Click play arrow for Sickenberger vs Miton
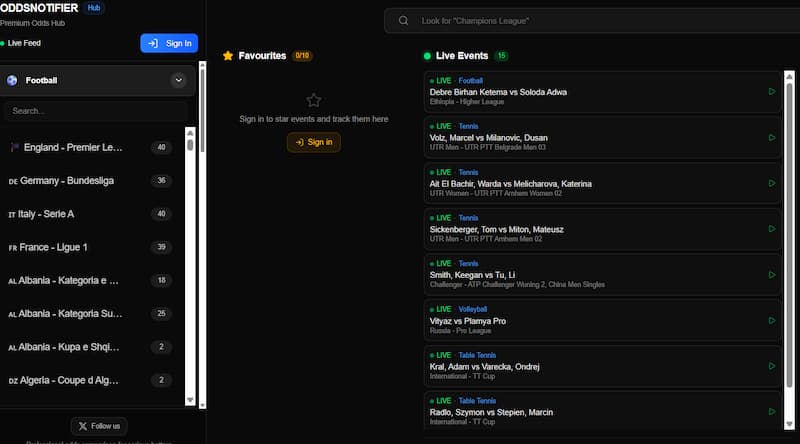The width and height of the screenshot is (800, 444). [x=772, y=229]
